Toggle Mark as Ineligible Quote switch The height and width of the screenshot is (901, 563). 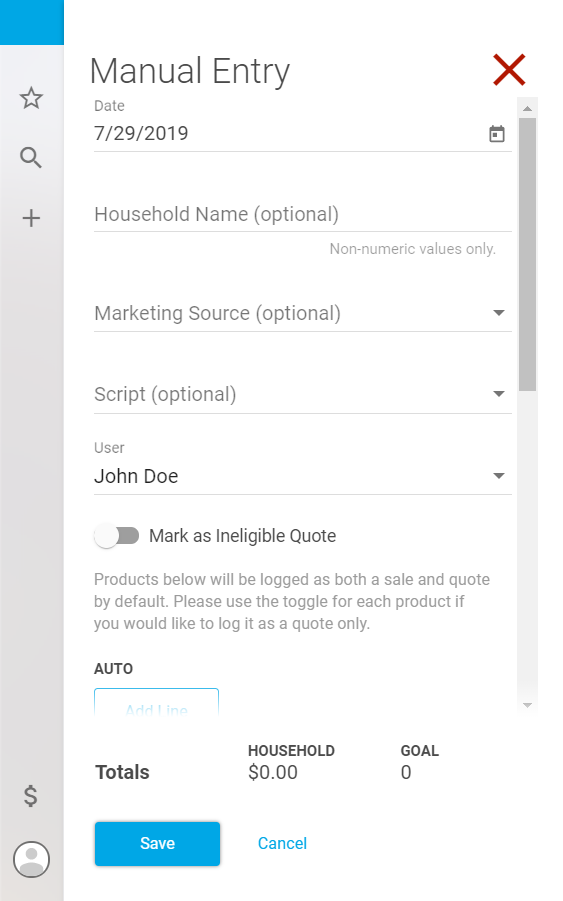(x=117, y=536)
